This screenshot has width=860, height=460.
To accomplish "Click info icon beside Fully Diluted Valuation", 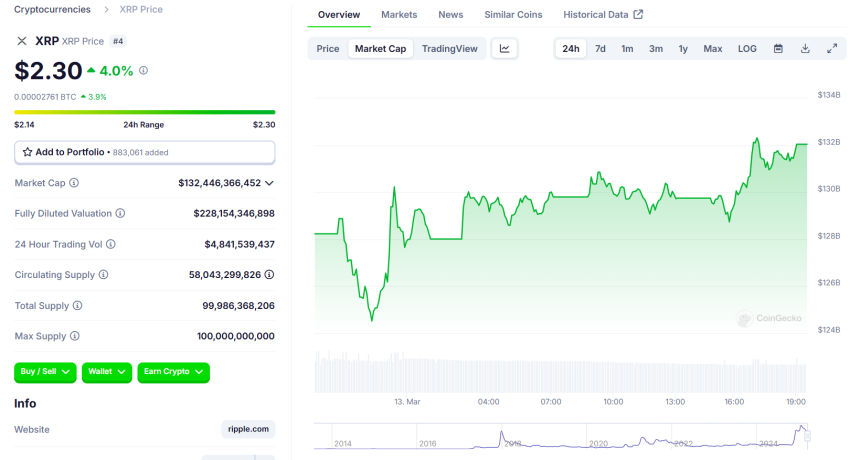I will (121, 213).
